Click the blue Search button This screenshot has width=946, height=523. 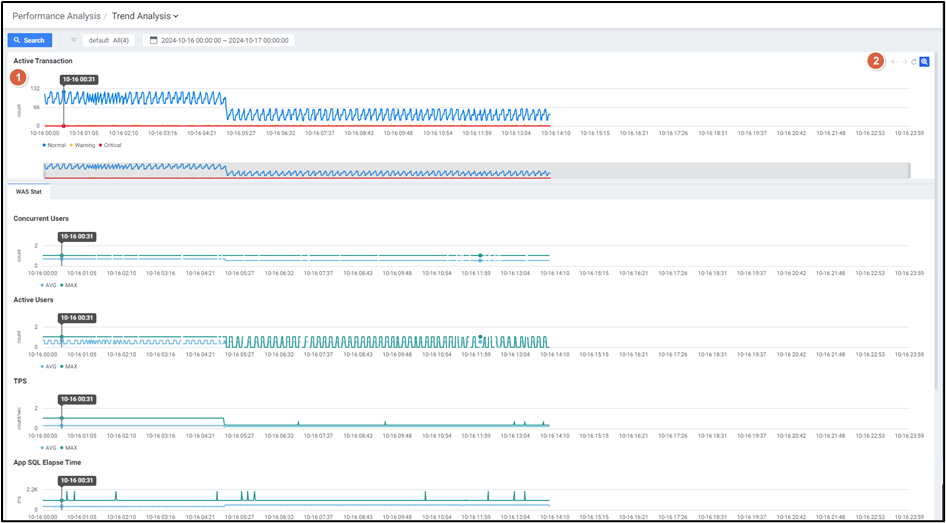pos(29,40)
